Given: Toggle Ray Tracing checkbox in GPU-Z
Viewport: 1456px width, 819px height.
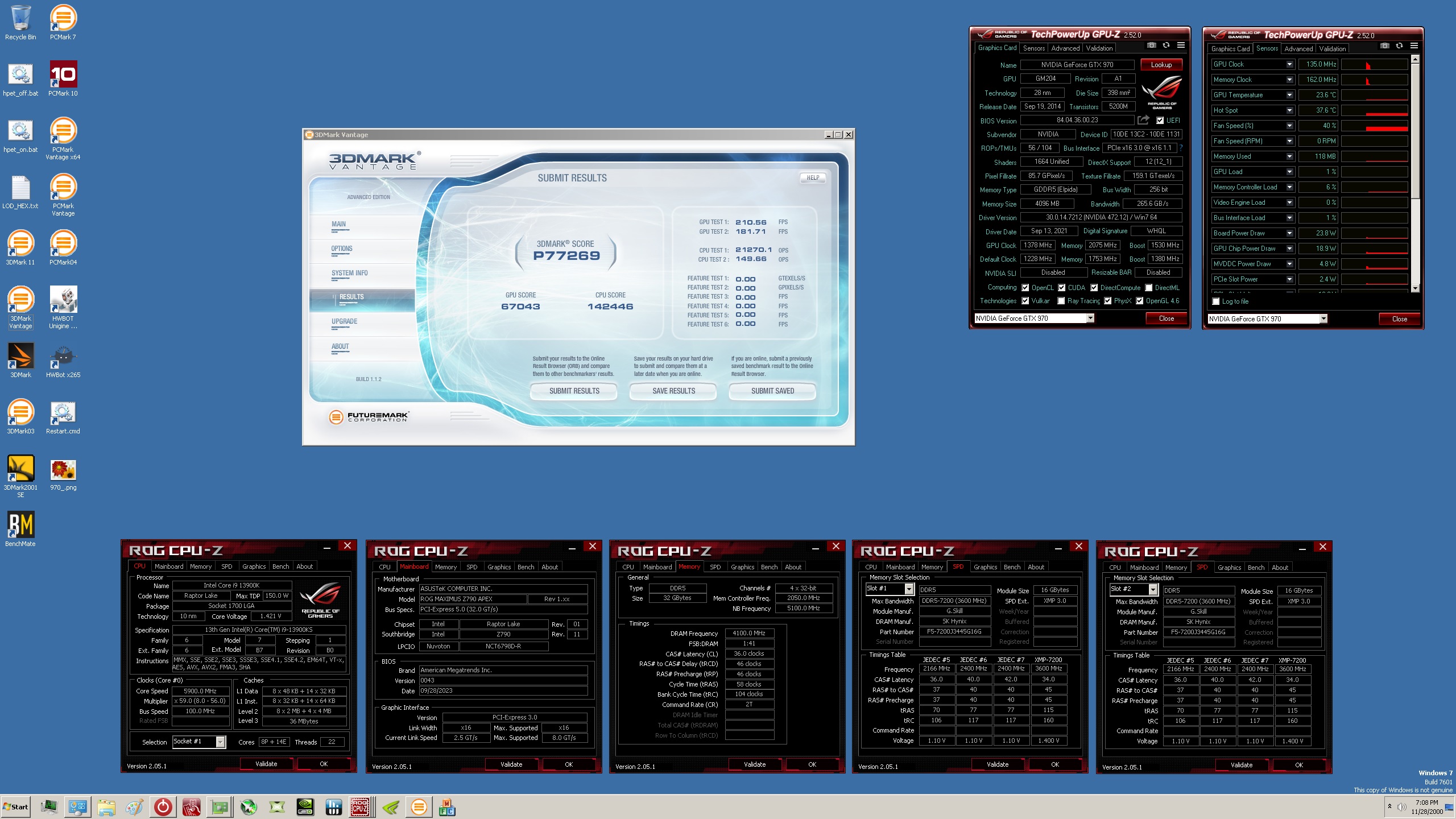Looking at the screenshot, I should 1061,300.
